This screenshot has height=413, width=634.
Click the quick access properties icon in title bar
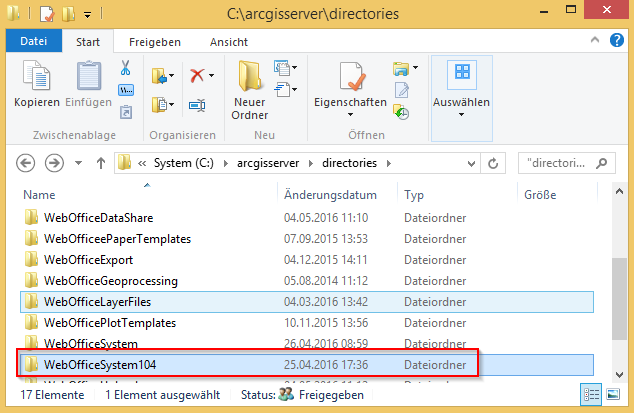coord(47,14)
